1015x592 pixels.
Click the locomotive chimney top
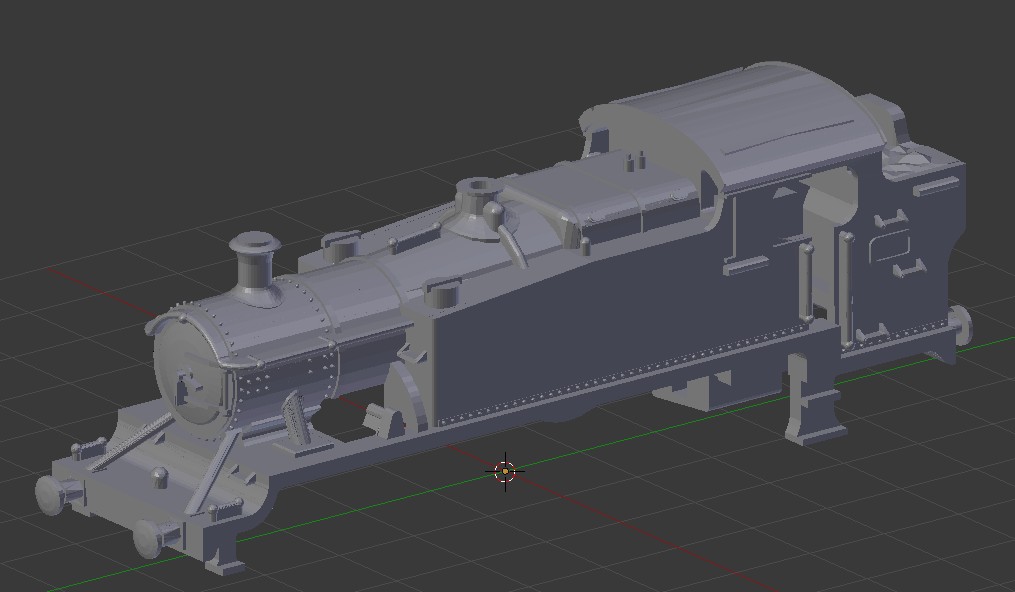coord(253,243)
